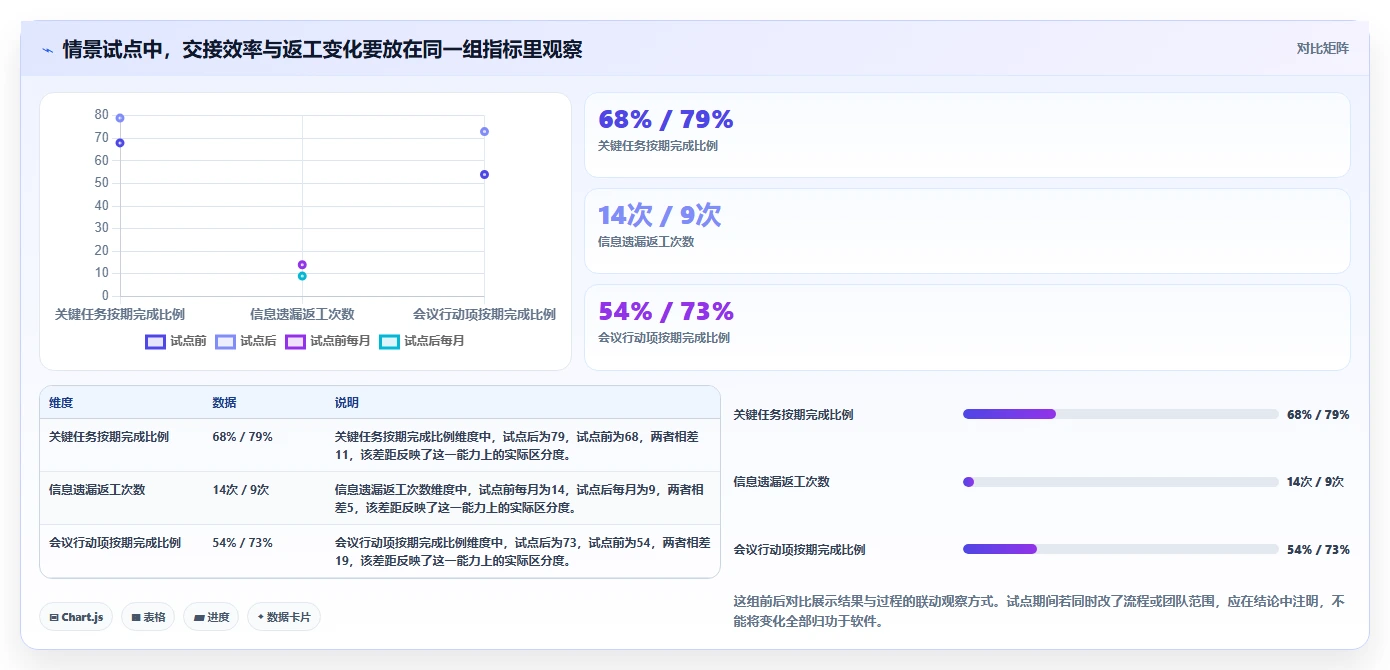Toggle the 试点后 legend item
The height and width of the screenshot is (670, 1390).
pyautogui.click(x=246, y=341)
